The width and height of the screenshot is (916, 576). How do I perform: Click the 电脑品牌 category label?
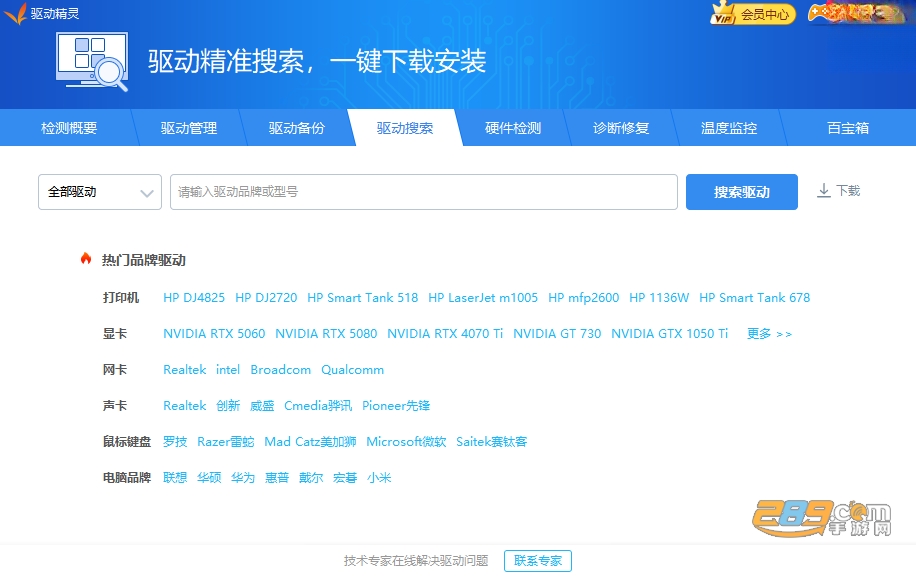(127, 478)
